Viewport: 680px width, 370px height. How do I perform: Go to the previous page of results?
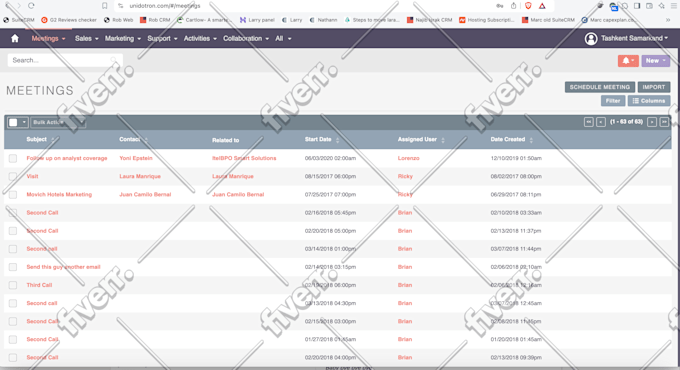coord(601,122)
